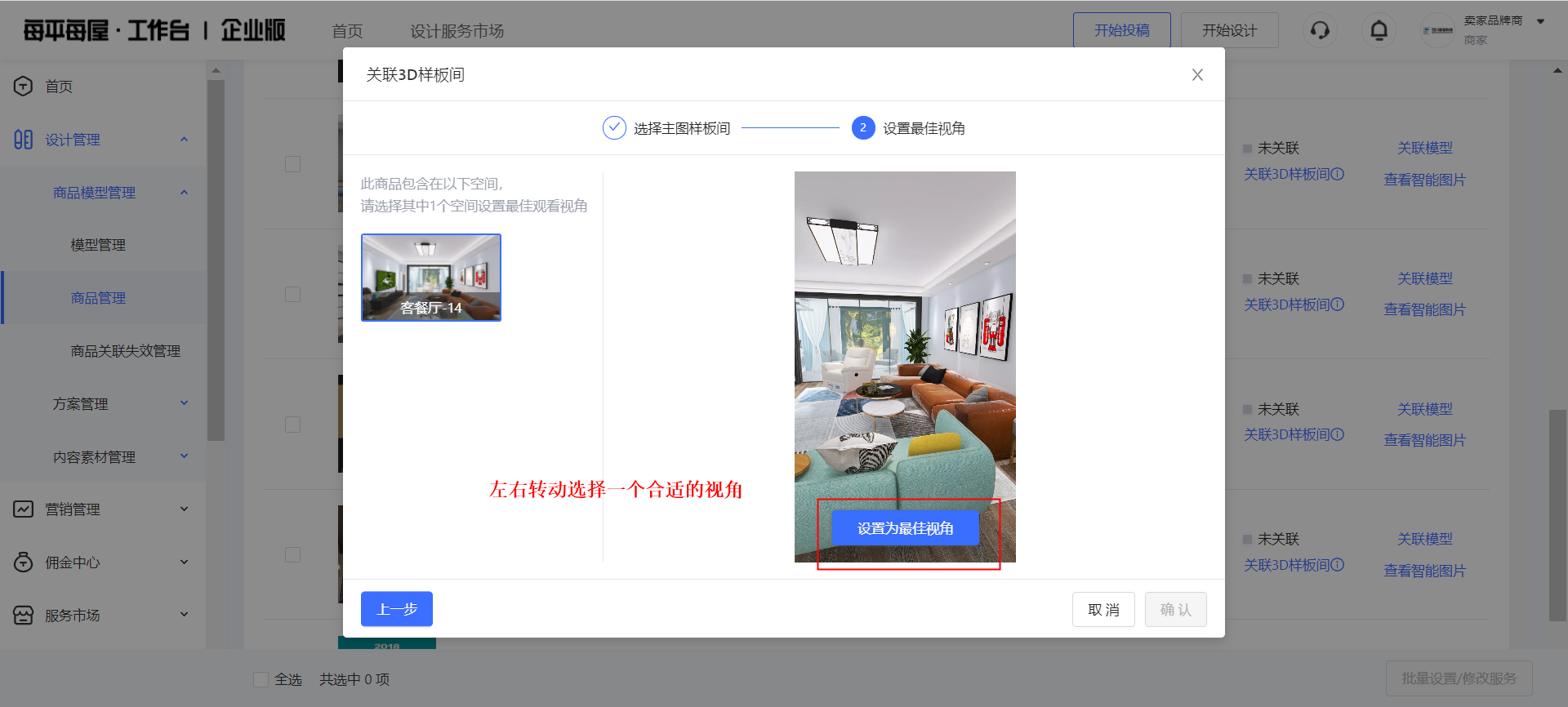The image size is (1568, 707).
Task: Click the 选择主图样板间 step label
Action: 682,128
